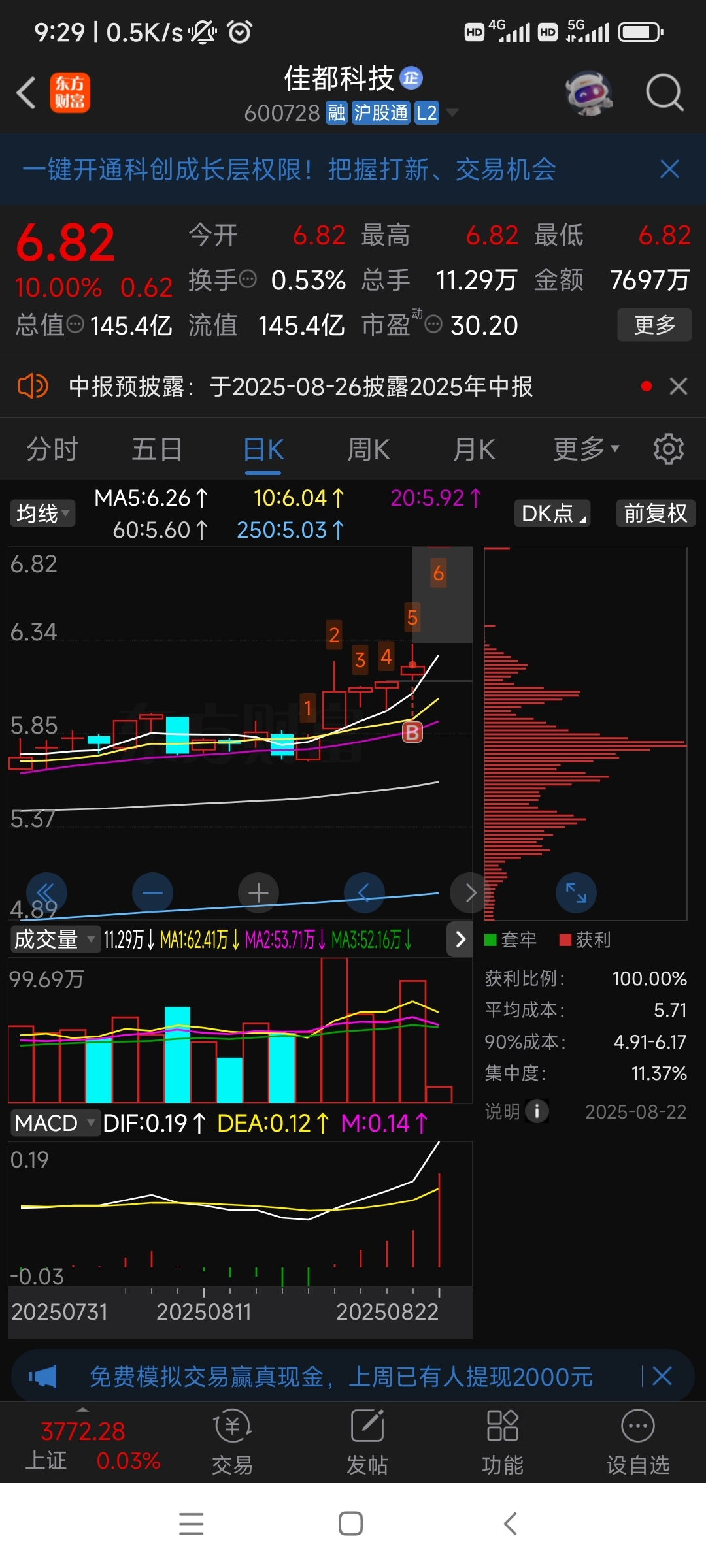Open the robot assistant avatar

coord(589,93)
